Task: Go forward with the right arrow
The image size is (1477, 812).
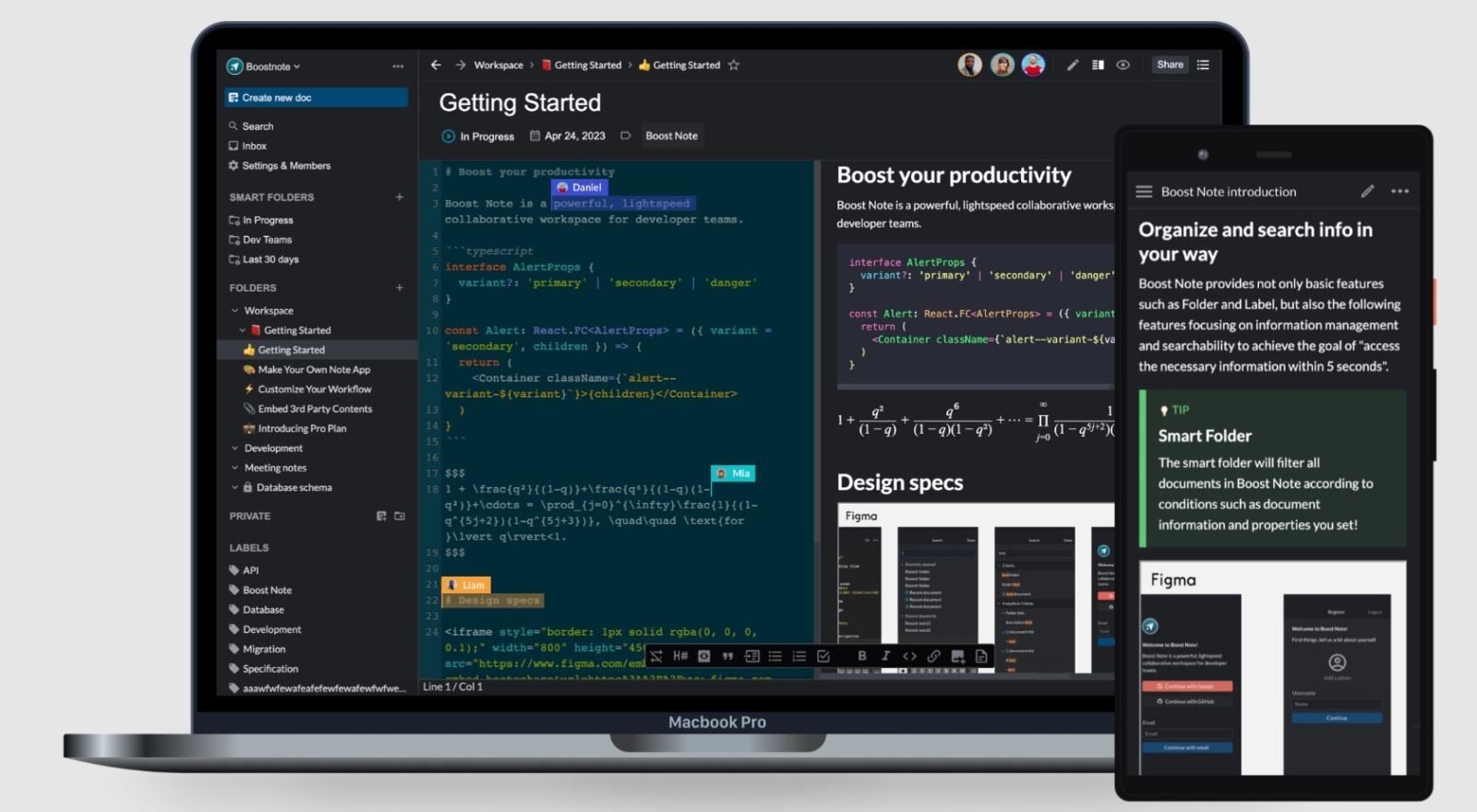Action: point(461,65)
